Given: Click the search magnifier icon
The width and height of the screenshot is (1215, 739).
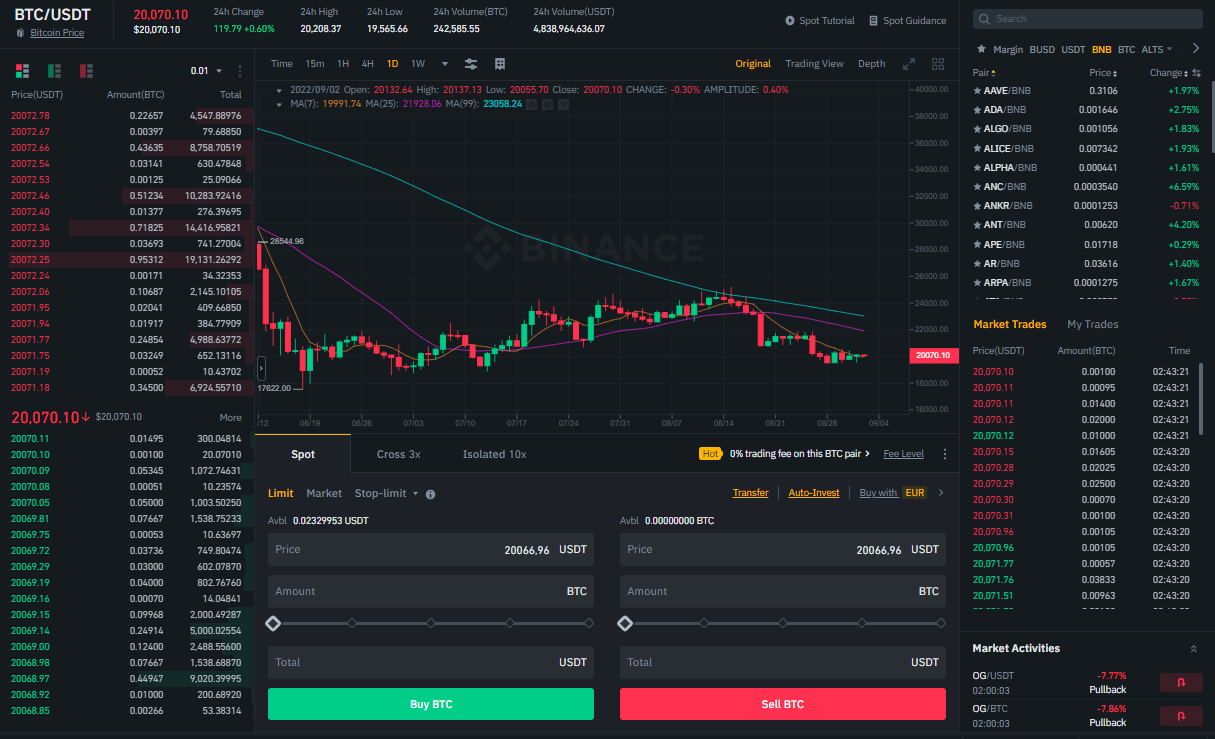Looking at the screenshot, I should click(x=985, y=19).
